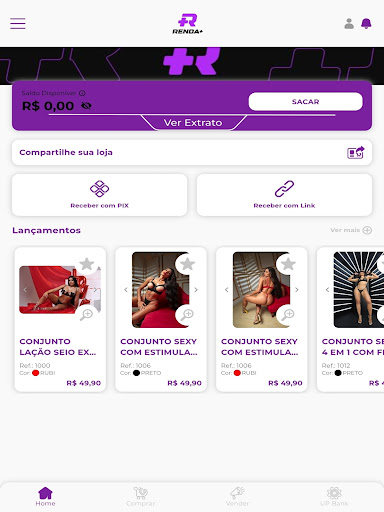
Task: Tap the Receber com Link chain icon
Action: pyautogui.click(x=284, y=189)
